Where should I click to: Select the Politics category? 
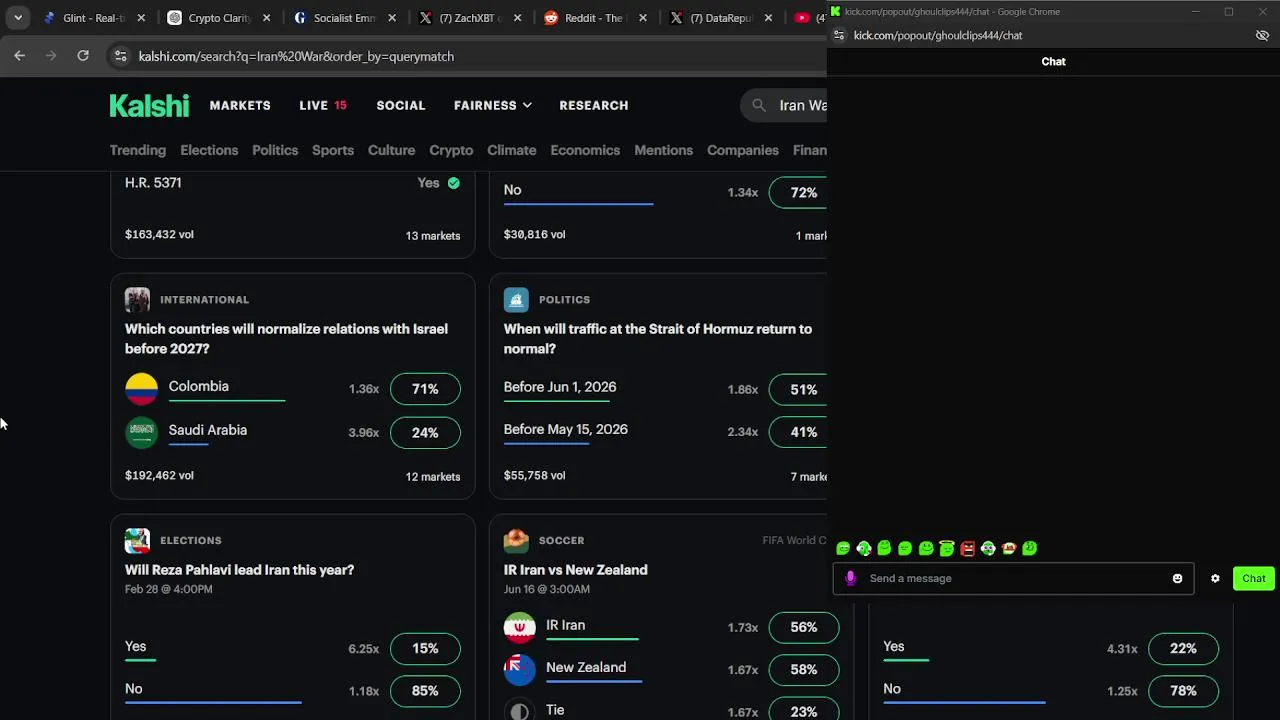coord(275,150)
